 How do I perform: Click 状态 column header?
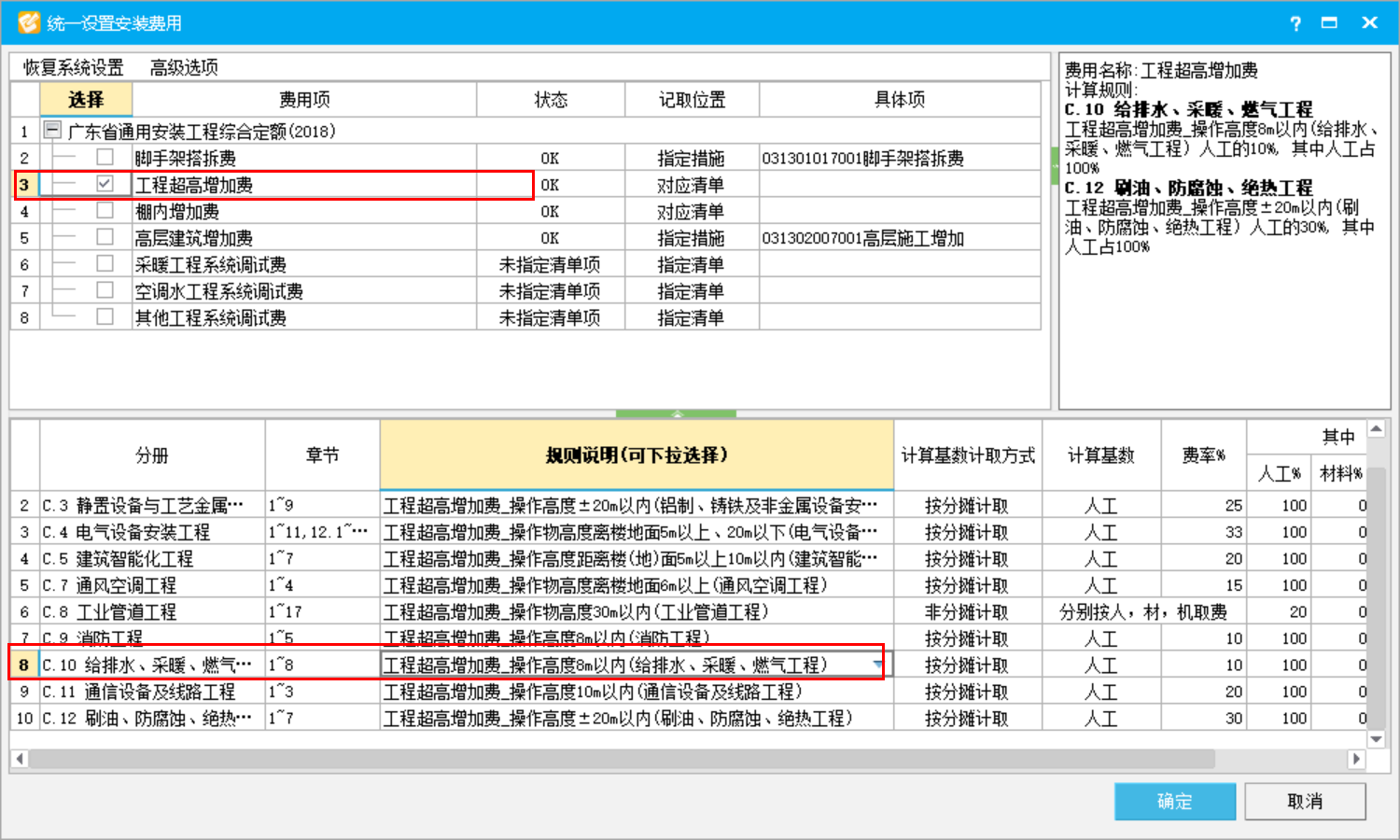(551, 100)
